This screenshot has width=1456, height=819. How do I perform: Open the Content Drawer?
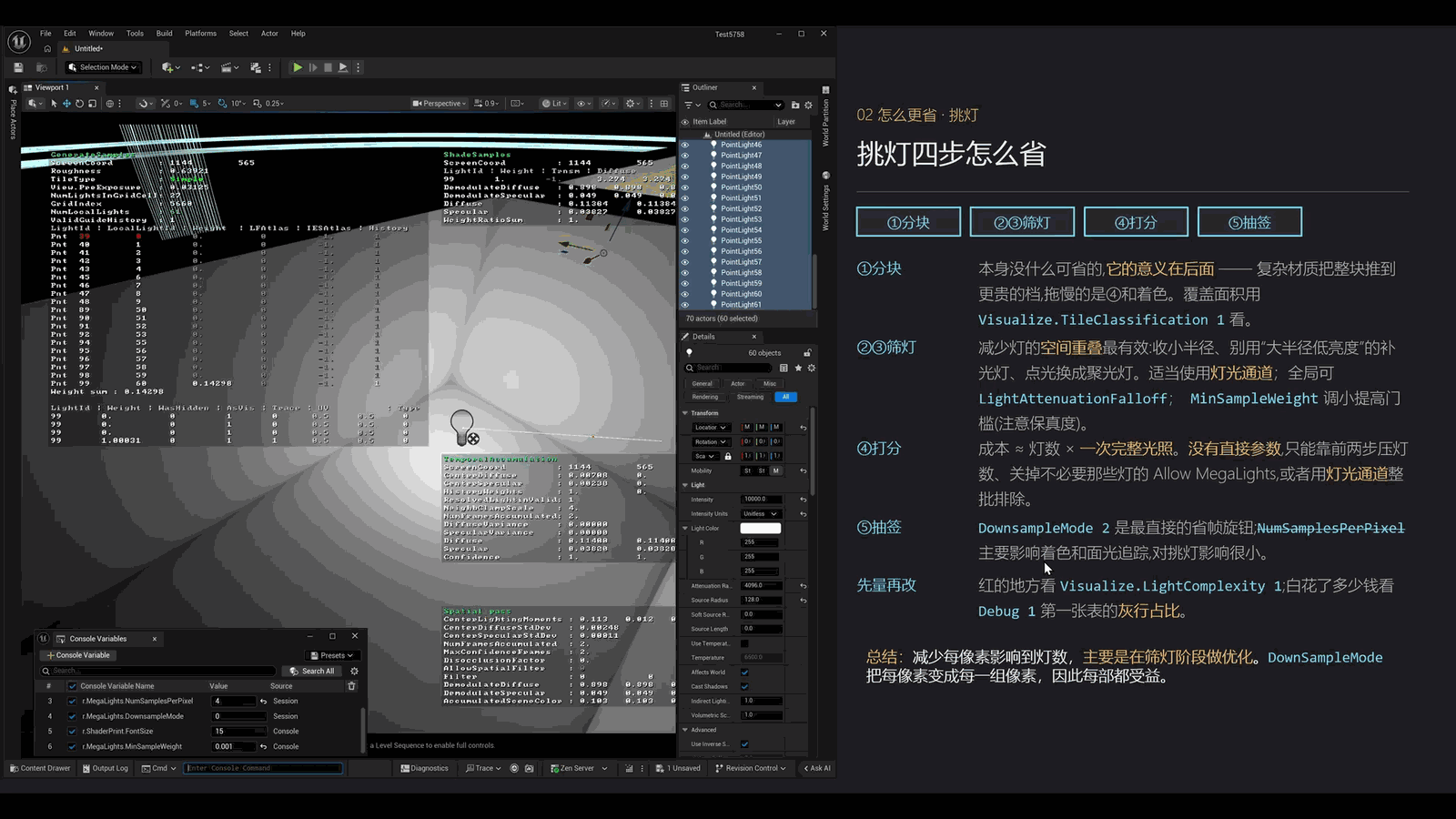(40, 768)
